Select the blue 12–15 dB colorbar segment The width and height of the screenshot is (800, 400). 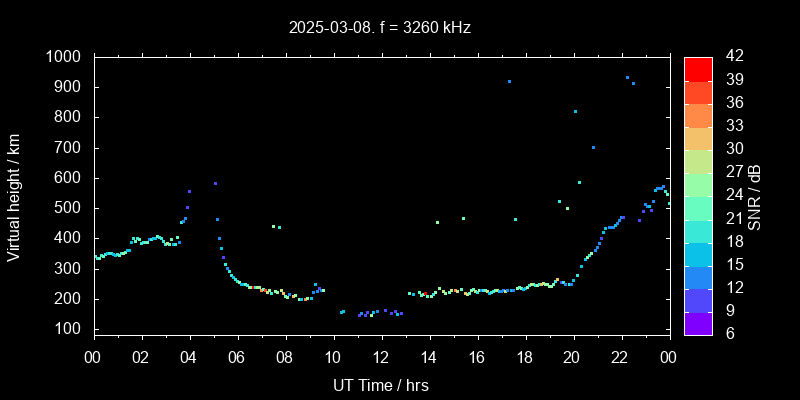pos(698,276)
